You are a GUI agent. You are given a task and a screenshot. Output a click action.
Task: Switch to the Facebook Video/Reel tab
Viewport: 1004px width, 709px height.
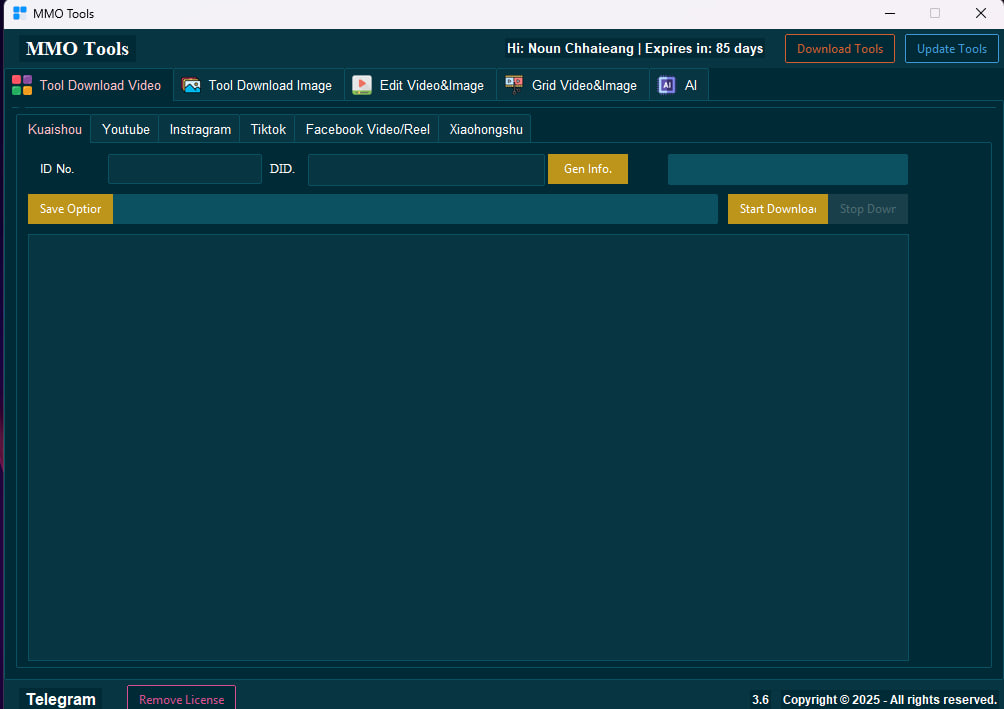tap(366, 129)
